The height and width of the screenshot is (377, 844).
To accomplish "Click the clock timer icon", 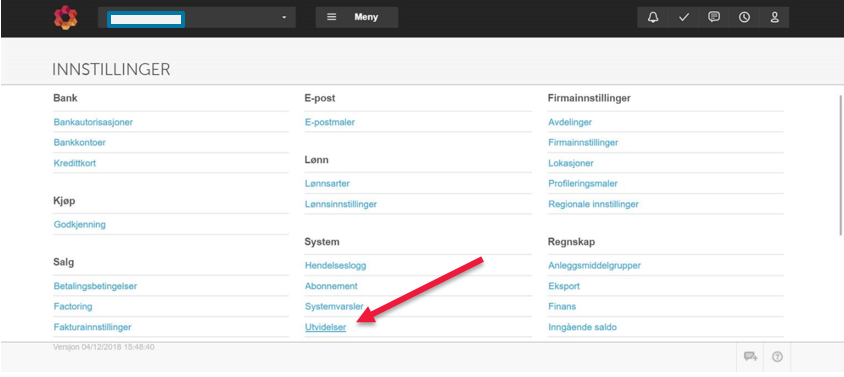I will (x=744, y=17).
